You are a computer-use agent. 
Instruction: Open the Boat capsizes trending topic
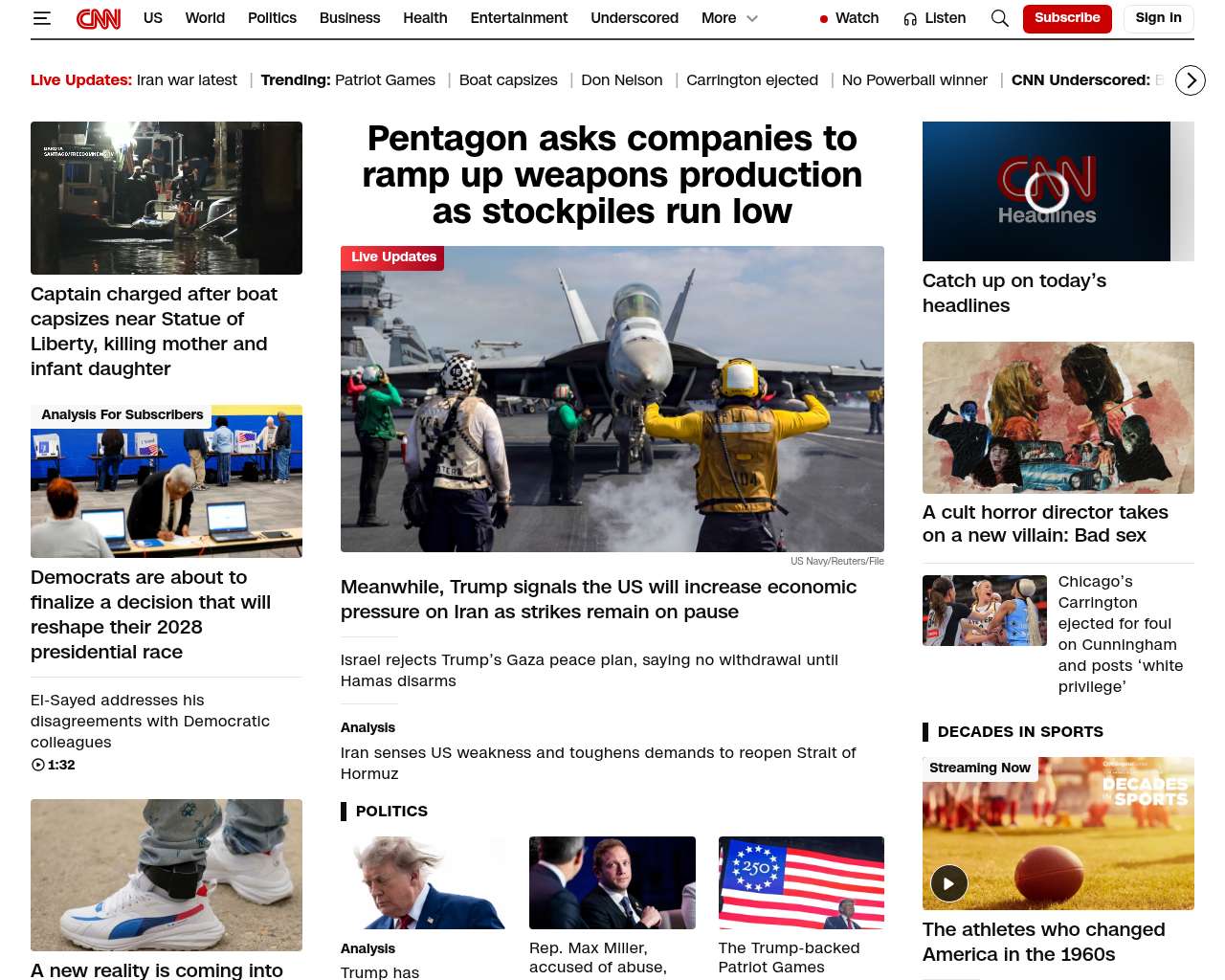point(508,80)
